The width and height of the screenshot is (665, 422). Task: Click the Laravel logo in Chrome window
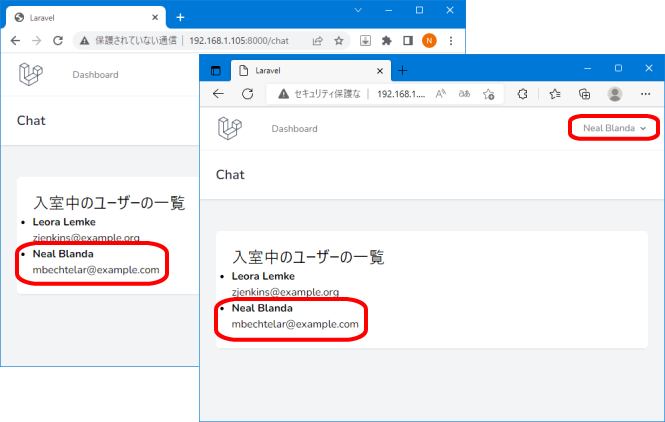[x=31, y=74]
